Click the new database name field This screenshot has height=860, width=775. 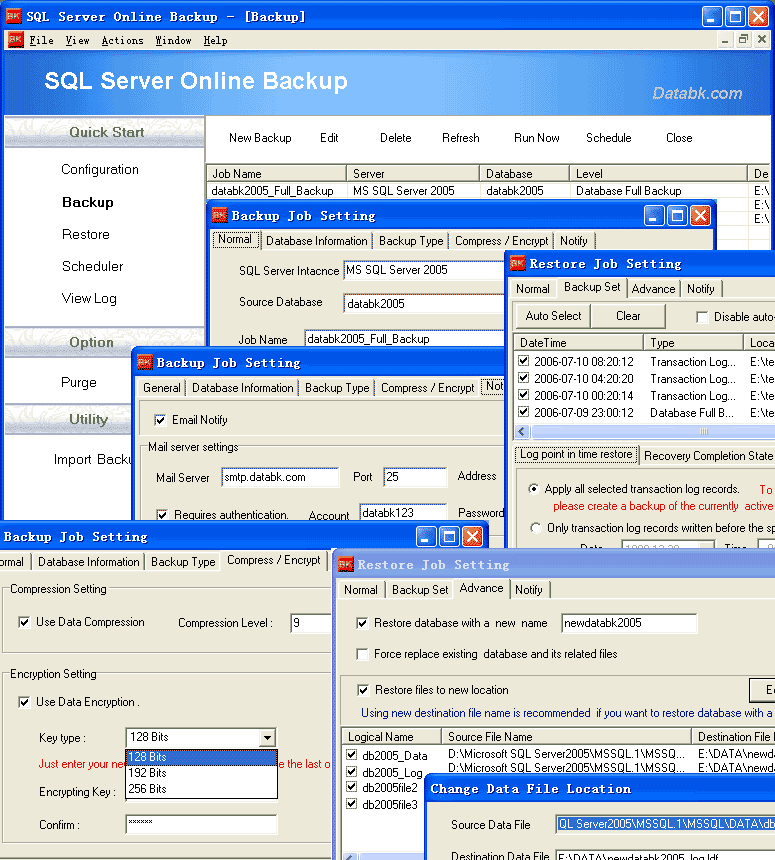point(629,623)
